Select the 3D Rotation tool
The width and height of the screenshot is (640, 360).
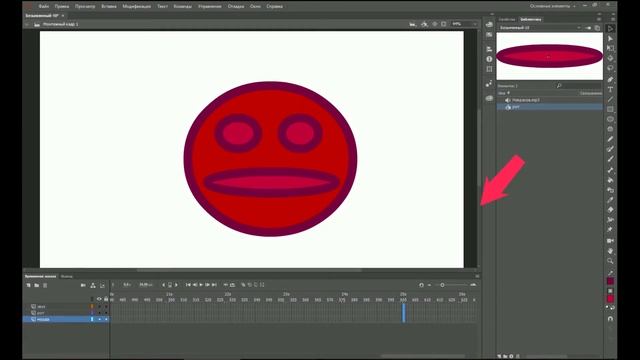coord(610,58)
